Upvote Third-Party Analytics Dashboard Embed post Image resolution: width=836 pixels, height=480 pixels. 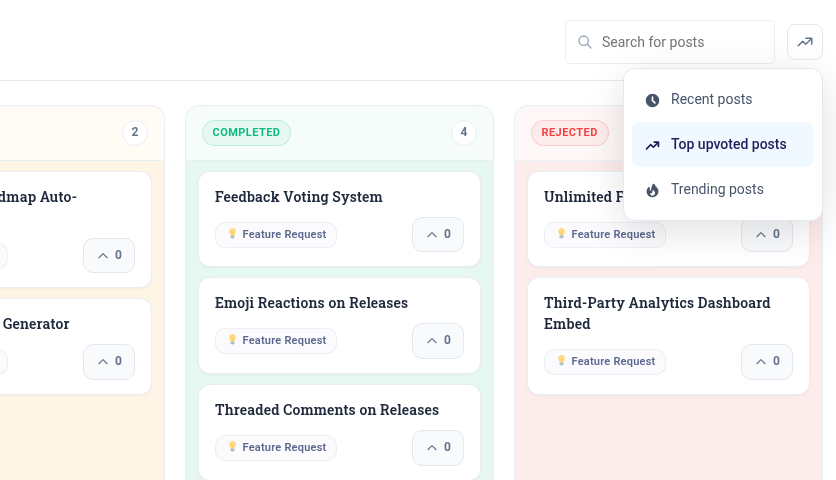tap(767, 362)
